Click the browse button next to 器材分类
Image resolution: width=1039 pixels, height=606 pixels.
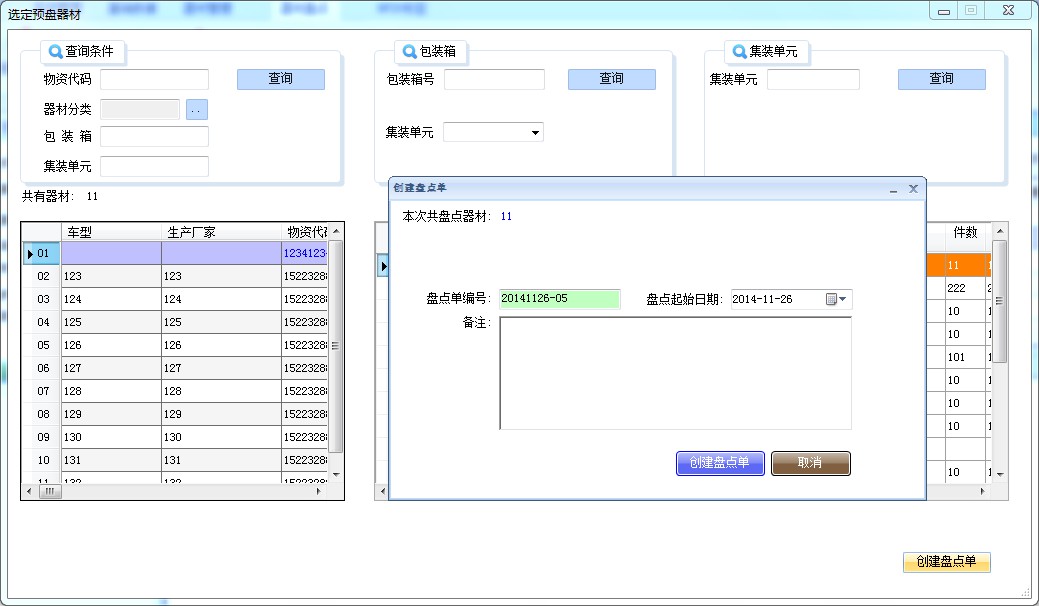tap(197, 109)
